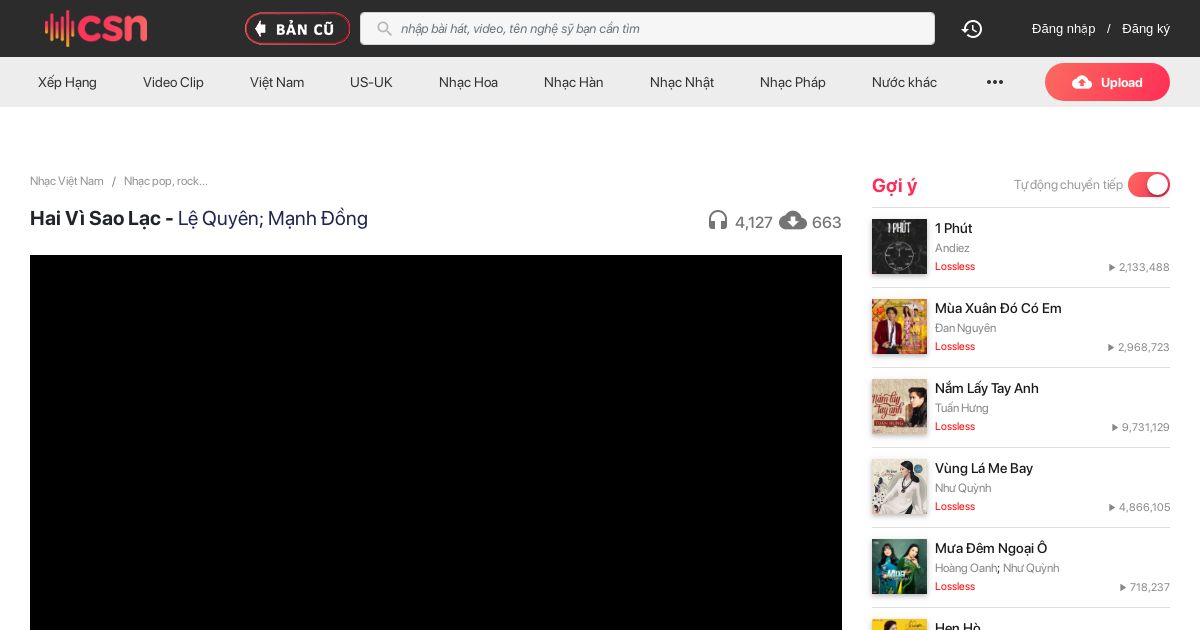Click the Gợi ý suggestions heading

click(894, 185)
